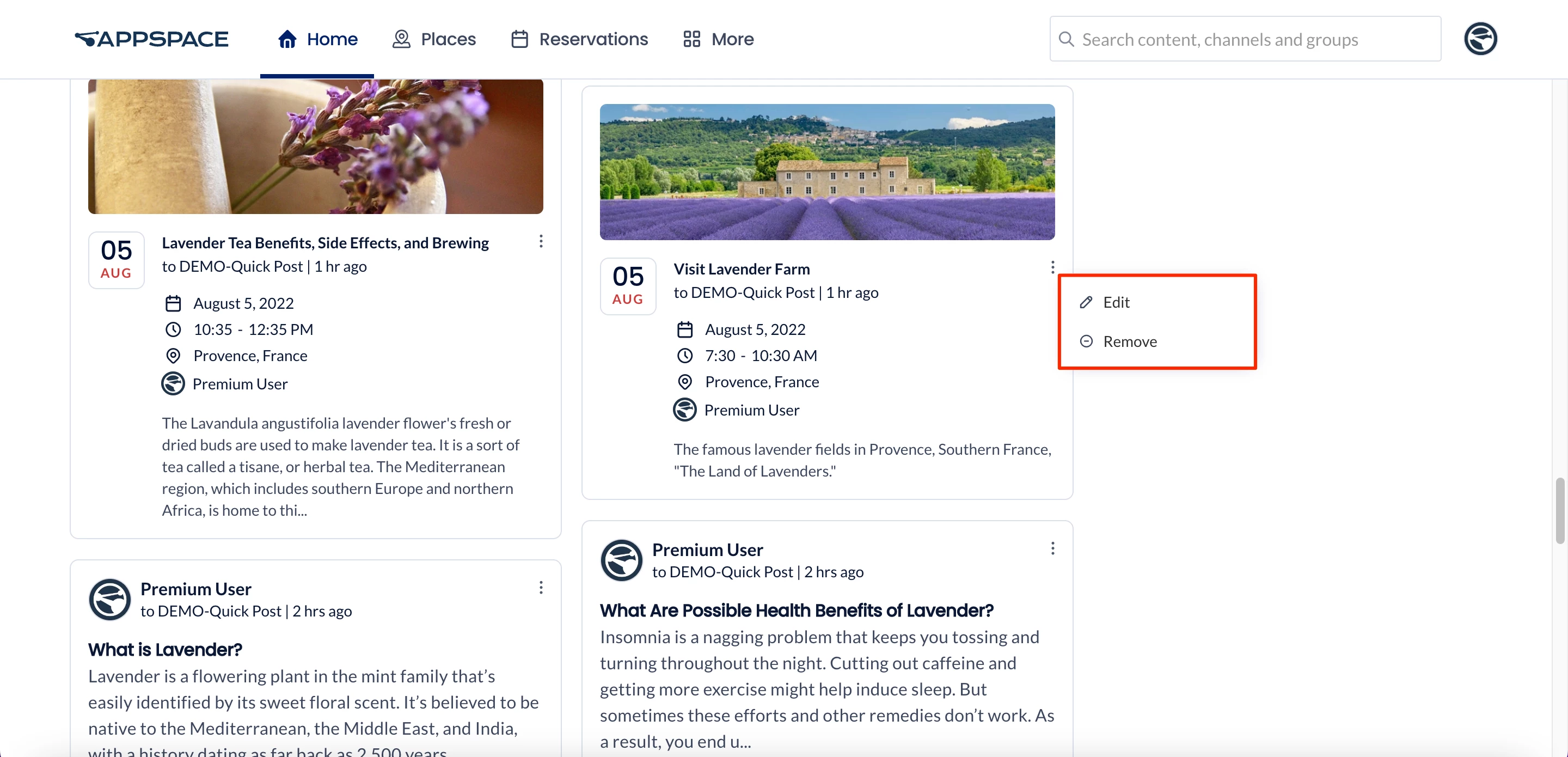Viewport: 1568px width, 757px height.
Task: Open three-dot menu on What is Lavender post
Action: (541, 588)
